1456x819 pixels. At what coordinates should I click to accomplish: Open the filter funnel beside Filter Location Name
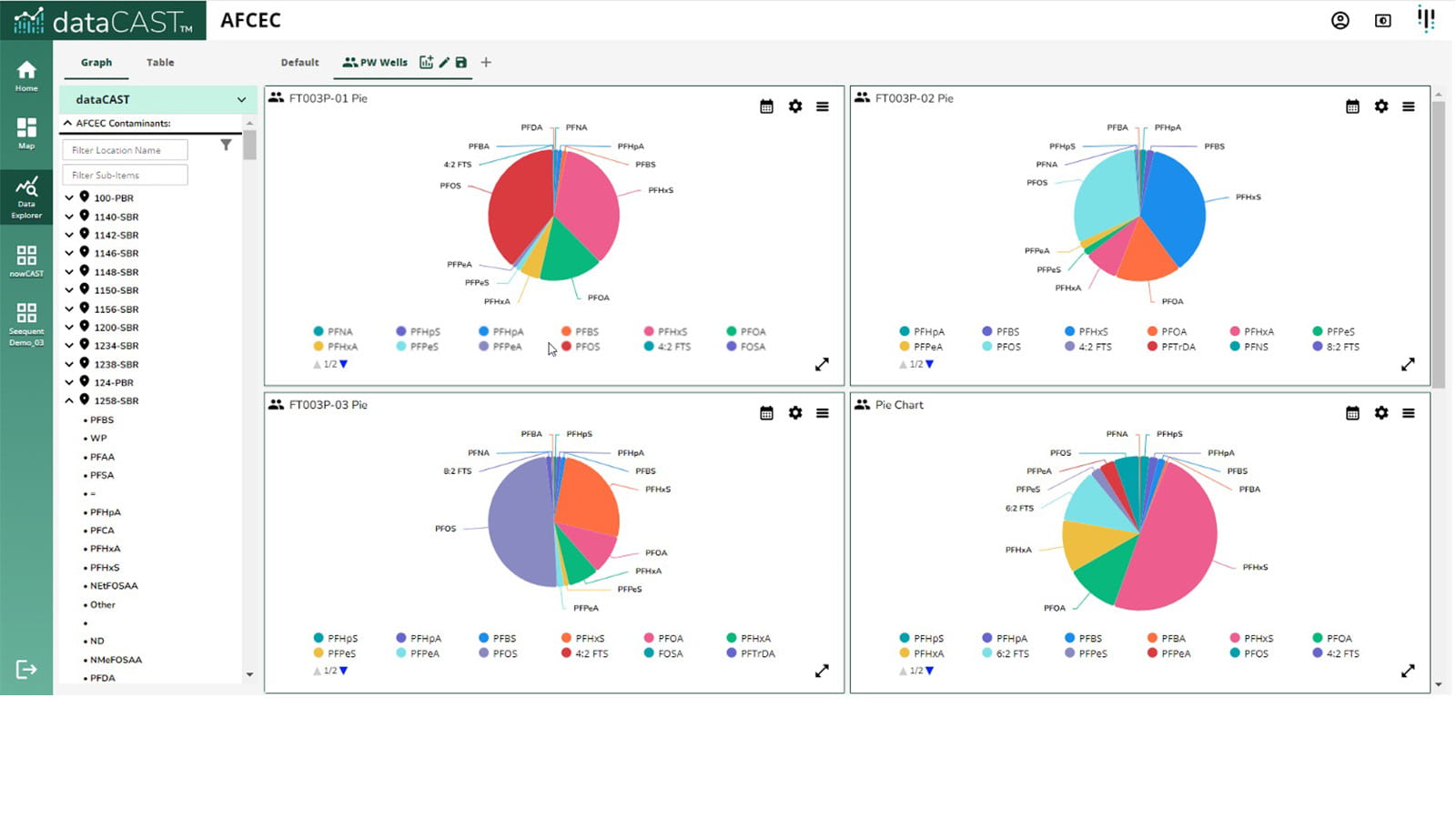click(x=226, y=144)
